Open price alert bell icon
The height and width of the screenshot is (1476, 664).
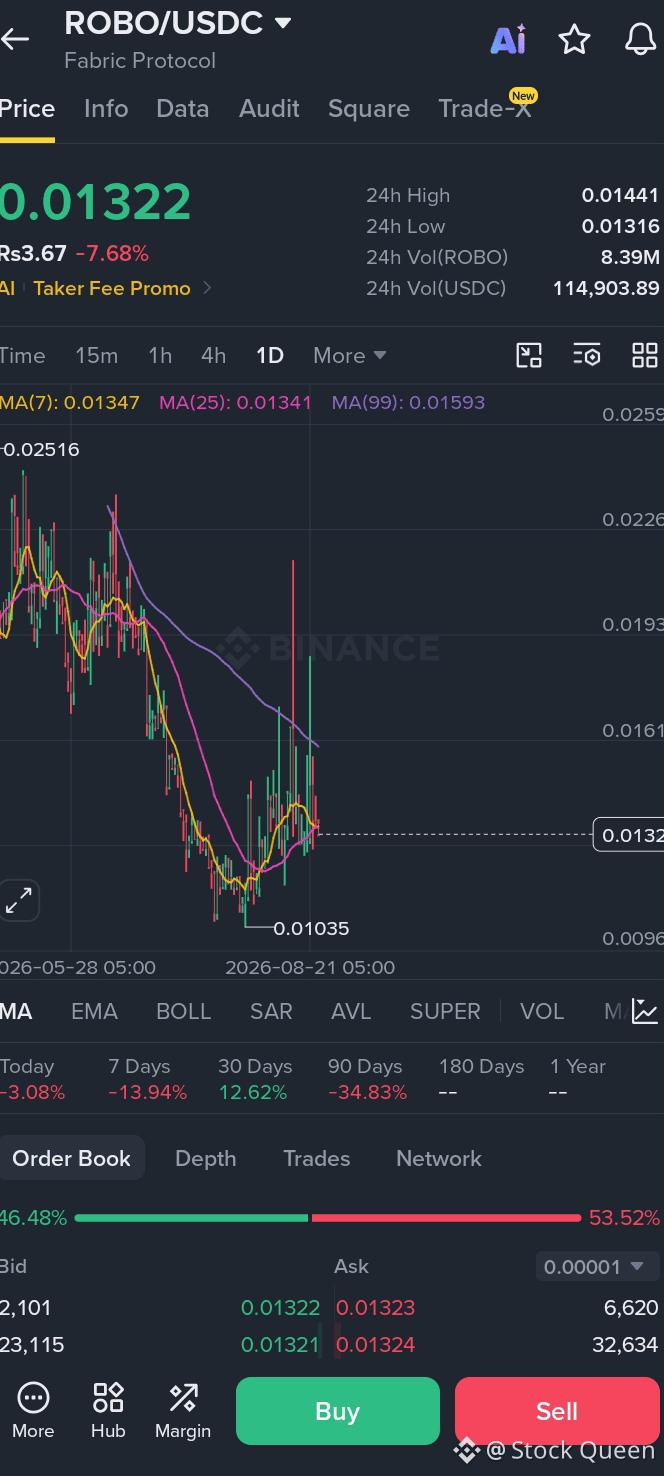pos(640,40)
